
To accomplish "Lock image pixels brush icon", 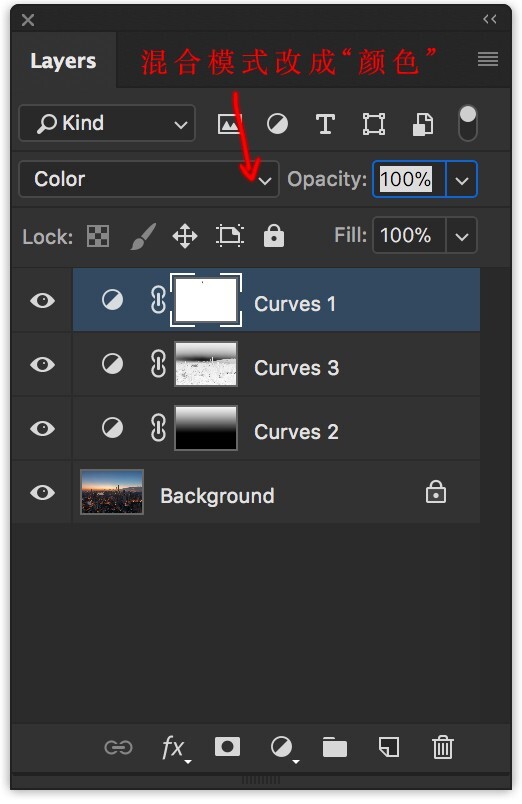I will click(x=143, y=236).
